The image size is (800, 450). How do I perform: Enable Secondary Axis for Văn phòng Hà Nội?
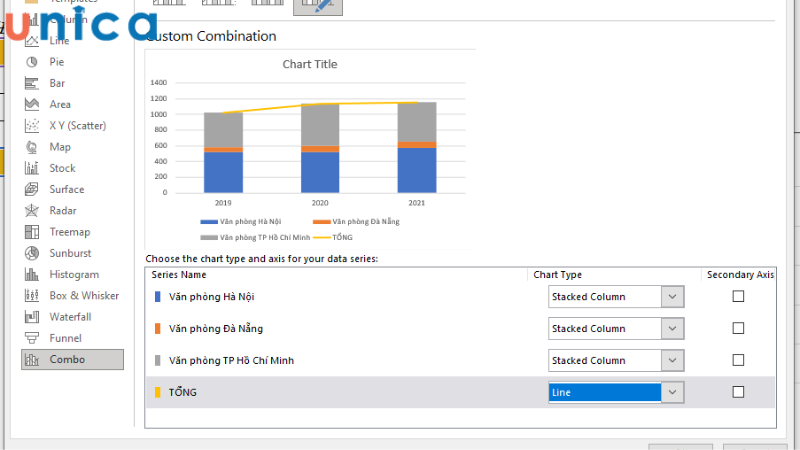coord(738,296)
